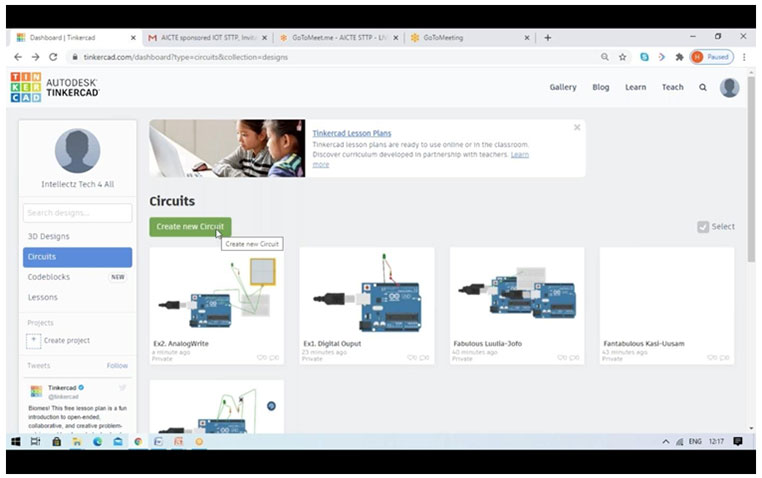The image size is (762, 478).
Task: Open the search magnifier in Tinkercad header
Action: [703, 87]
